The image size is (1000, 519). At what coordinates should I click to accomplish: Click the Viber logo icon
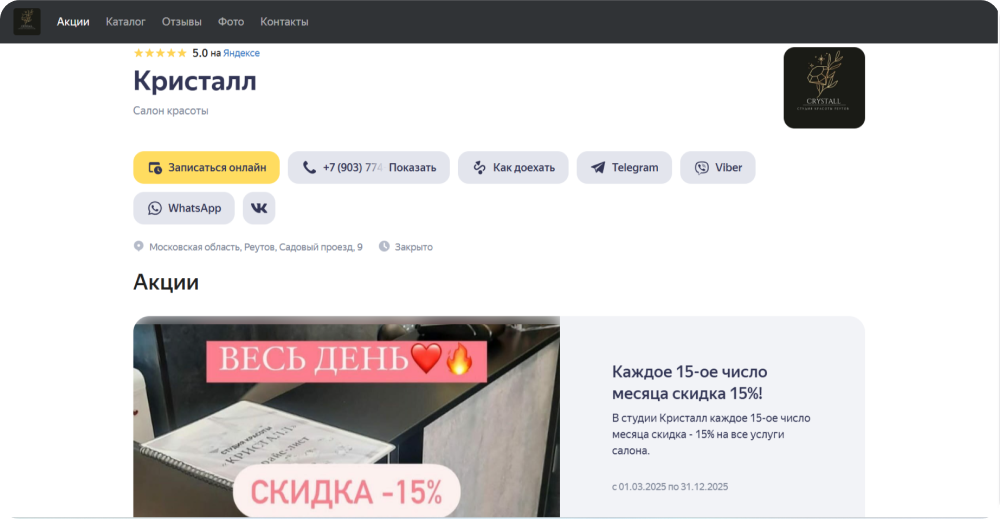click(702, 167)
